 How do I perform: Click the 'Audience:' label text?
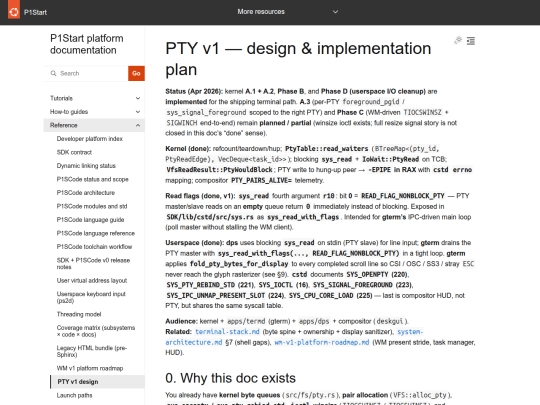(181, 321)
